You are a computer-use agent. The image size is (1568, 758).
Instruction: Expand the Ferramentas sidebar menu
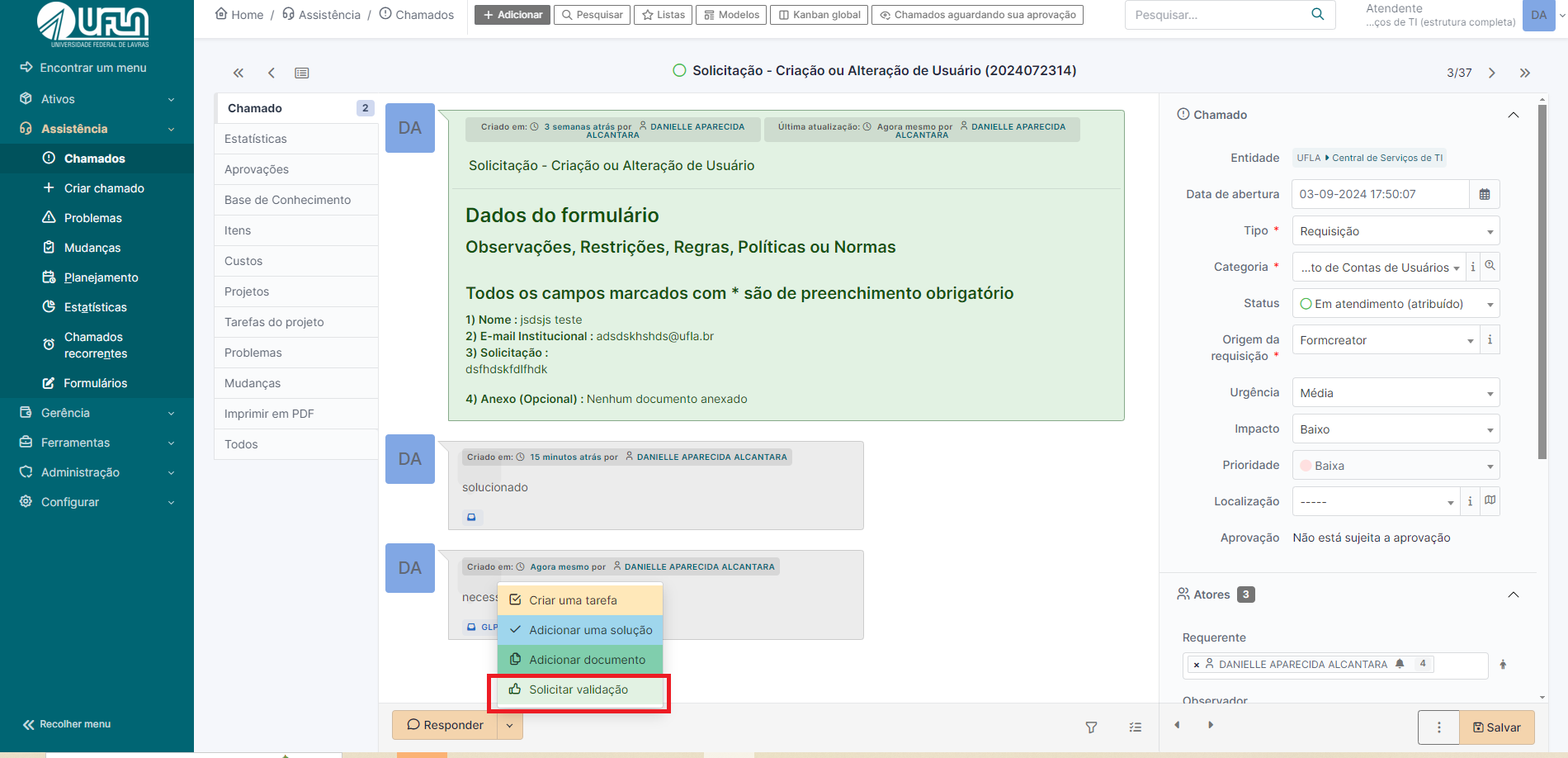[97, 443]
